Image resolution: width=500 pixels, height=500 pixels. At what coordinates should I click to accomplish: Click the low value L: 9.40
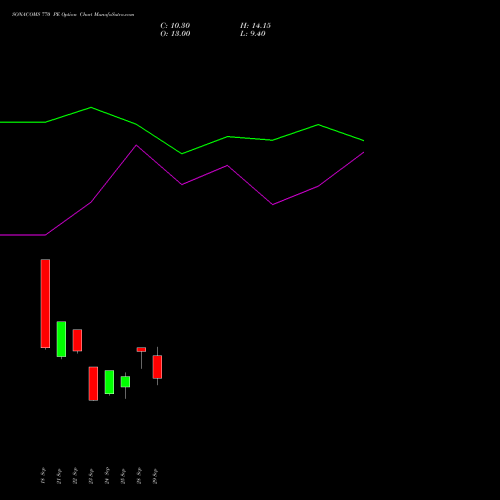tap(253, 34)
